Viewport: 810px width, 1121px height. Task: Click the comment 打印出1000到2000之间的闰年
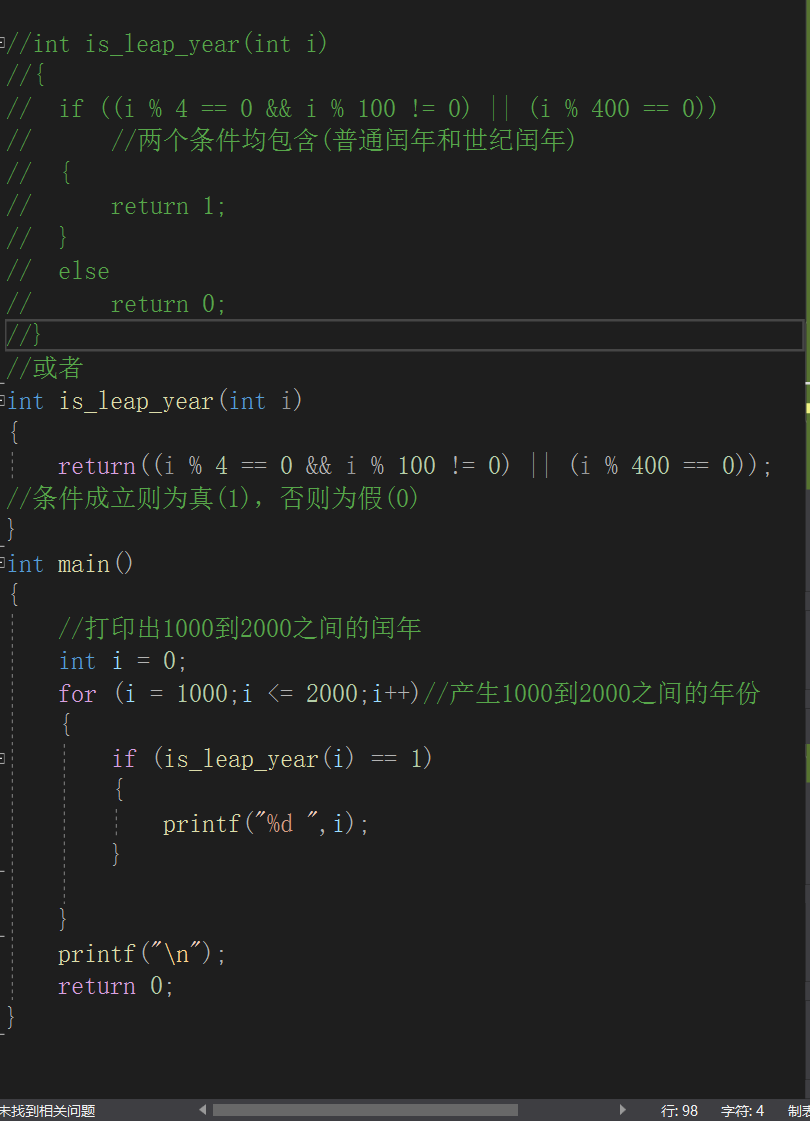[239, 628]
